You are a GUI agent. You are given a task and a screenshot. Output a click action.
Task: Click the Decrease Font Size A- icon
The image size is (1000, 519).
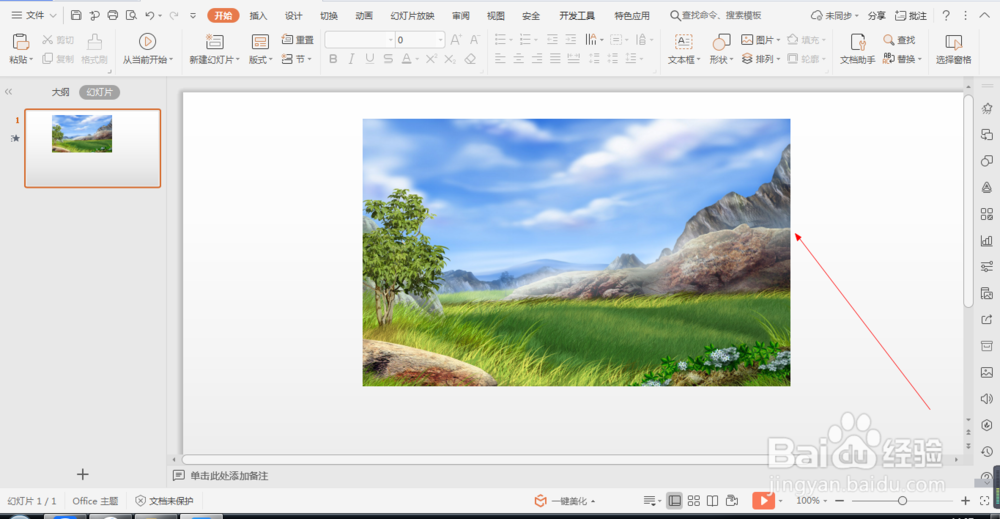coord(474,40)
